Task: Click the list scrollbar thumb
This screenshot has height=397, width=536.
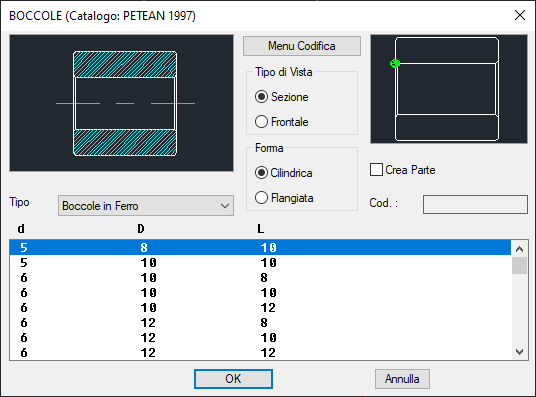Action: coord(519,266)
